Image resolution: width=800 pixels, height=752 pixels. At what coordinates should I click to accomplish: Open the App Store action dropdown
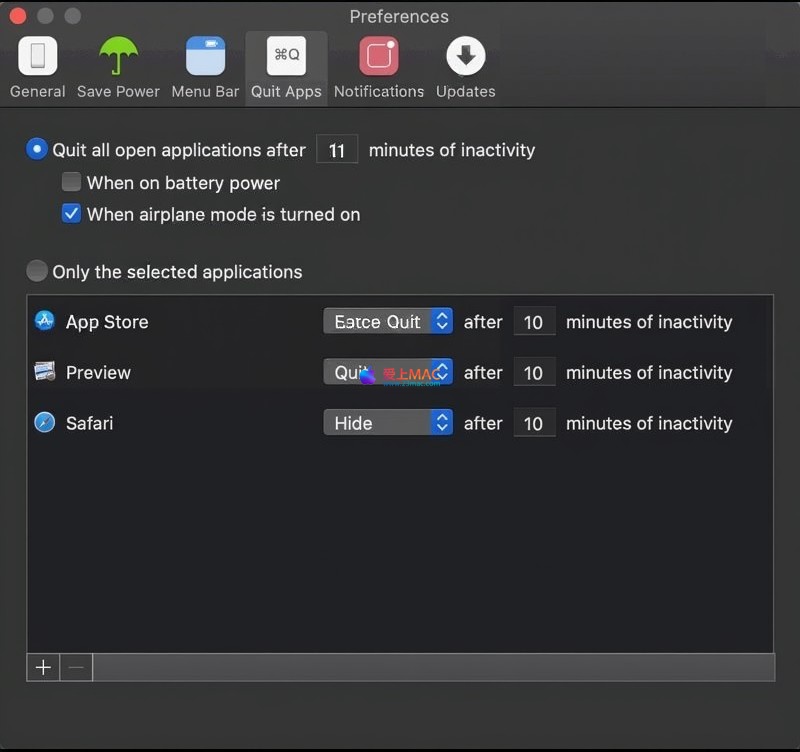point(388,321)
